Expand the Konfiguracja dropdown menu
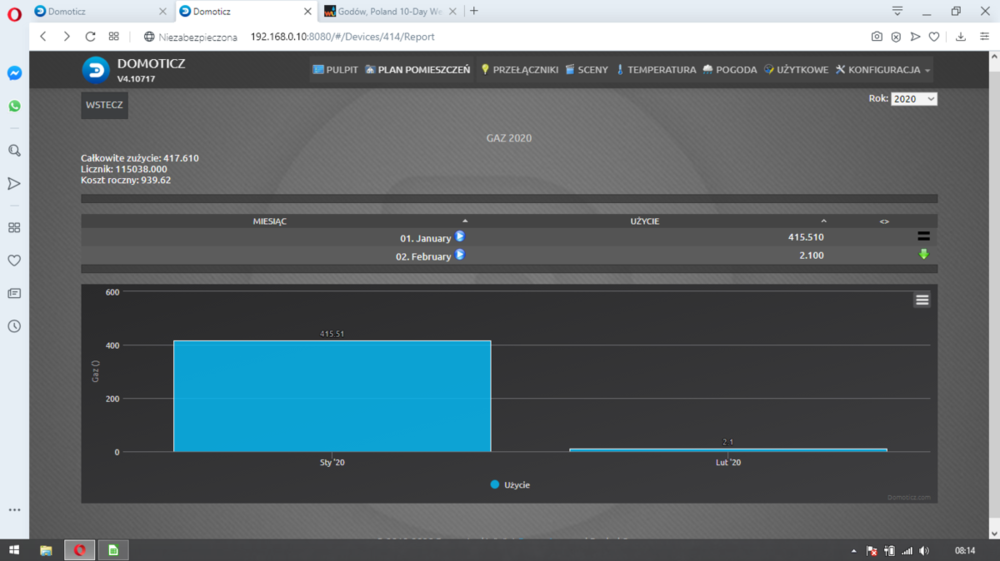The image size is (1000, 561). (x=883, y=70)
